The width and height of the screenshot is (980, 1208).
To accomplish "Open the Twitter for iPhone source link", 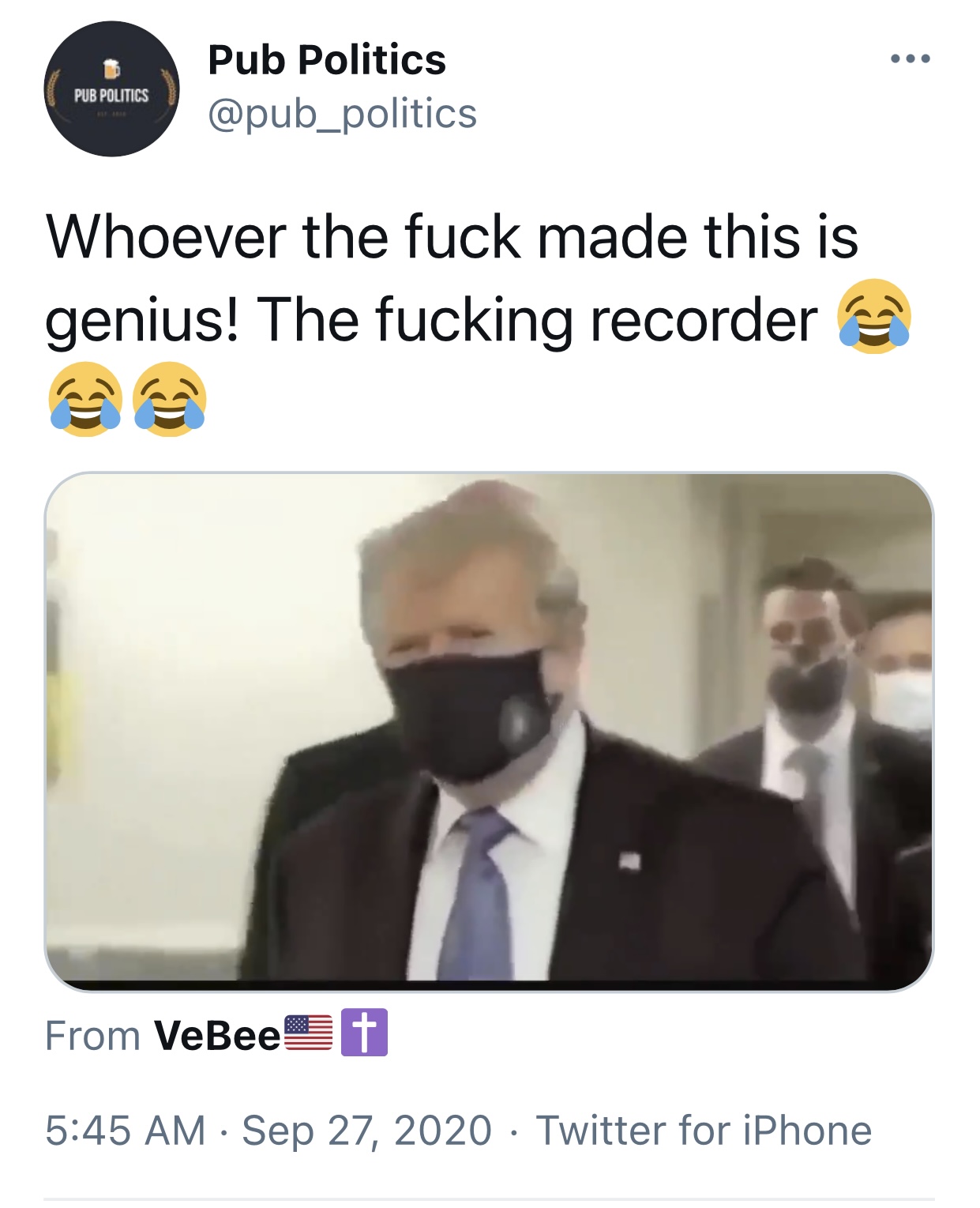I will (x=704, y=1130).
